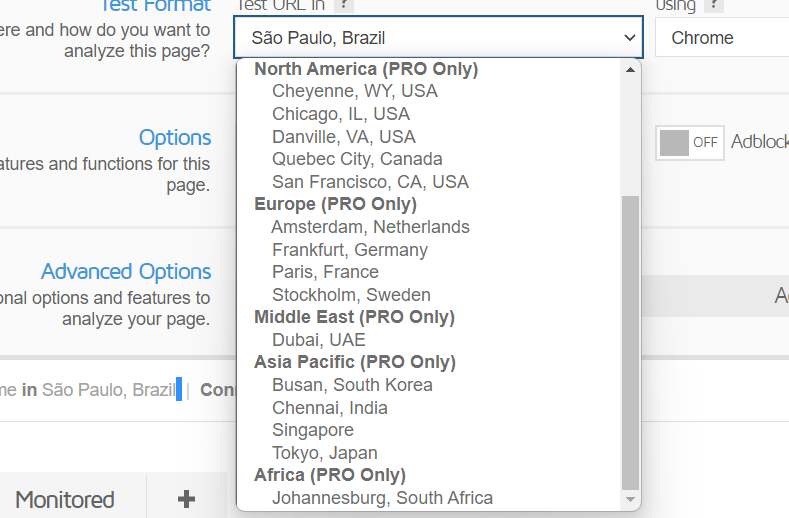The image size is (789, 518).
Task: Click the help icon beside Test URL in
Action: coord(344,5)
